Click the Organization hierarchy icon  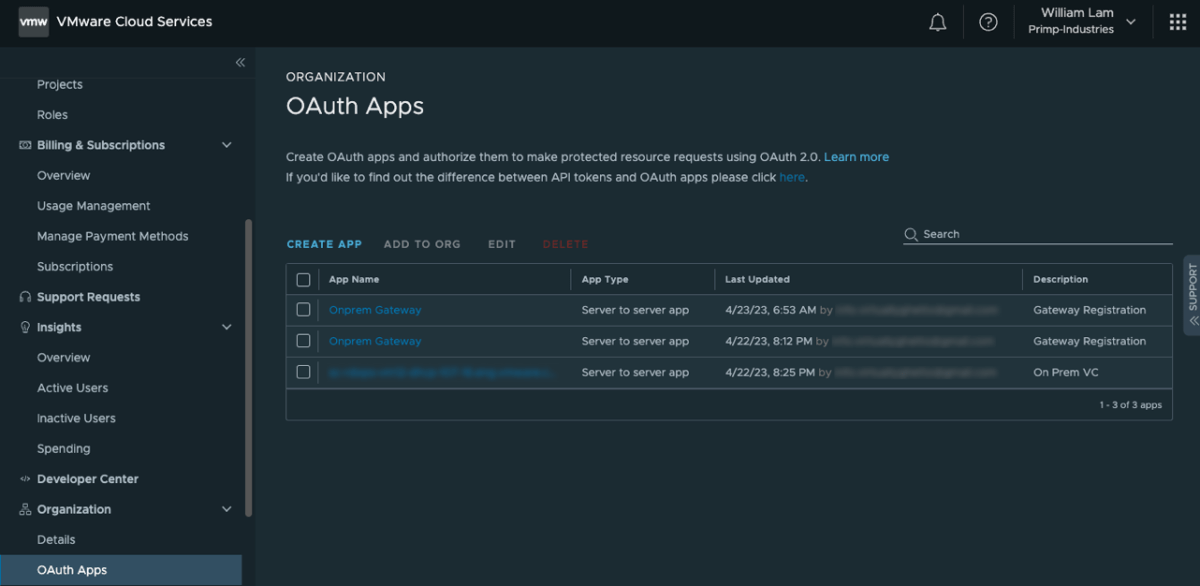tap(26, 509)
